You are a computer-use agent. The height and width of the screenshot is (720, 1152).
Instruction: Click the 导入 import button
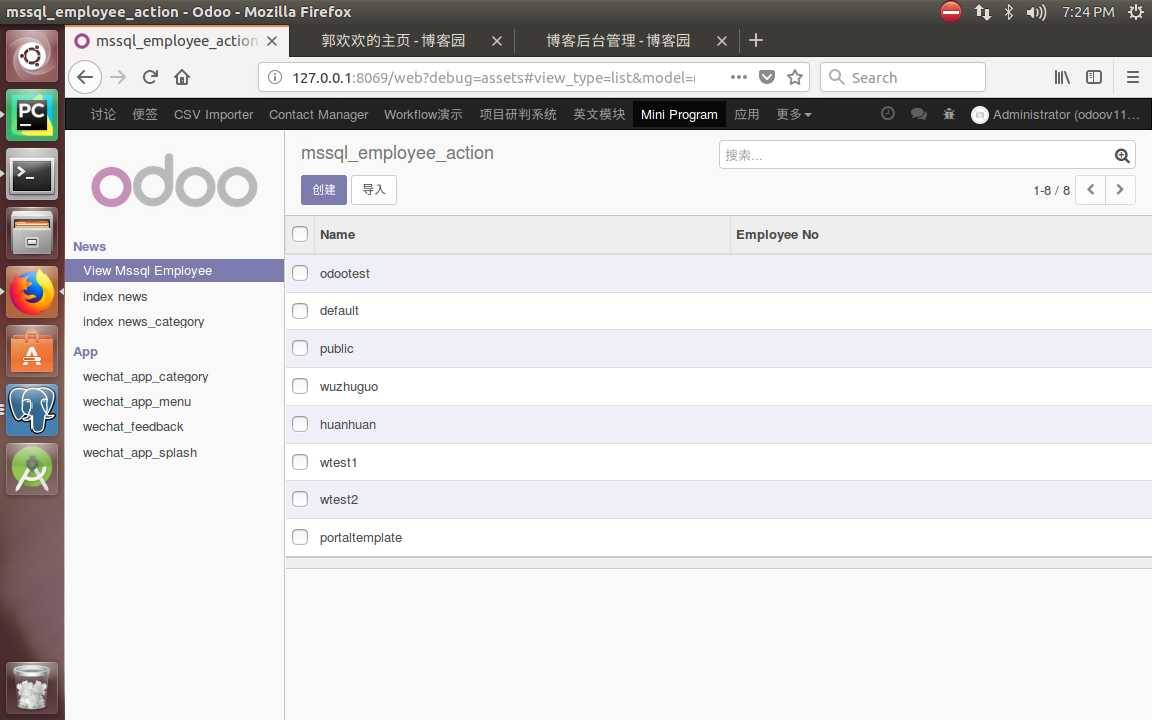pyautogui.click(x=374, y=190)
